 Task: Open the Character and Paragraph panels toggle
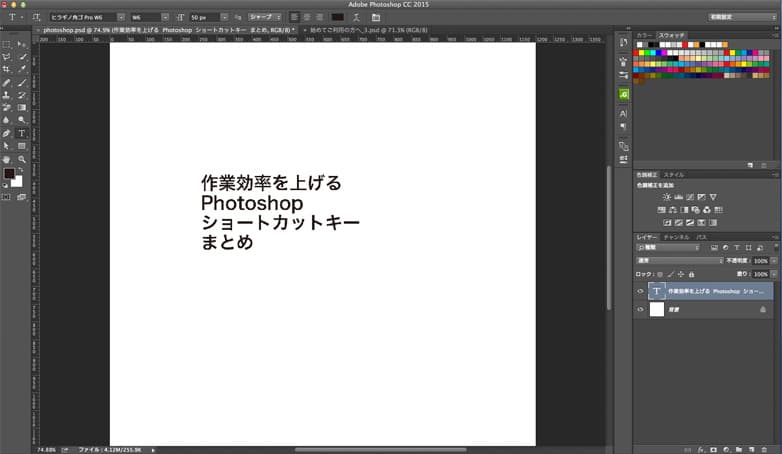[376, 17]
